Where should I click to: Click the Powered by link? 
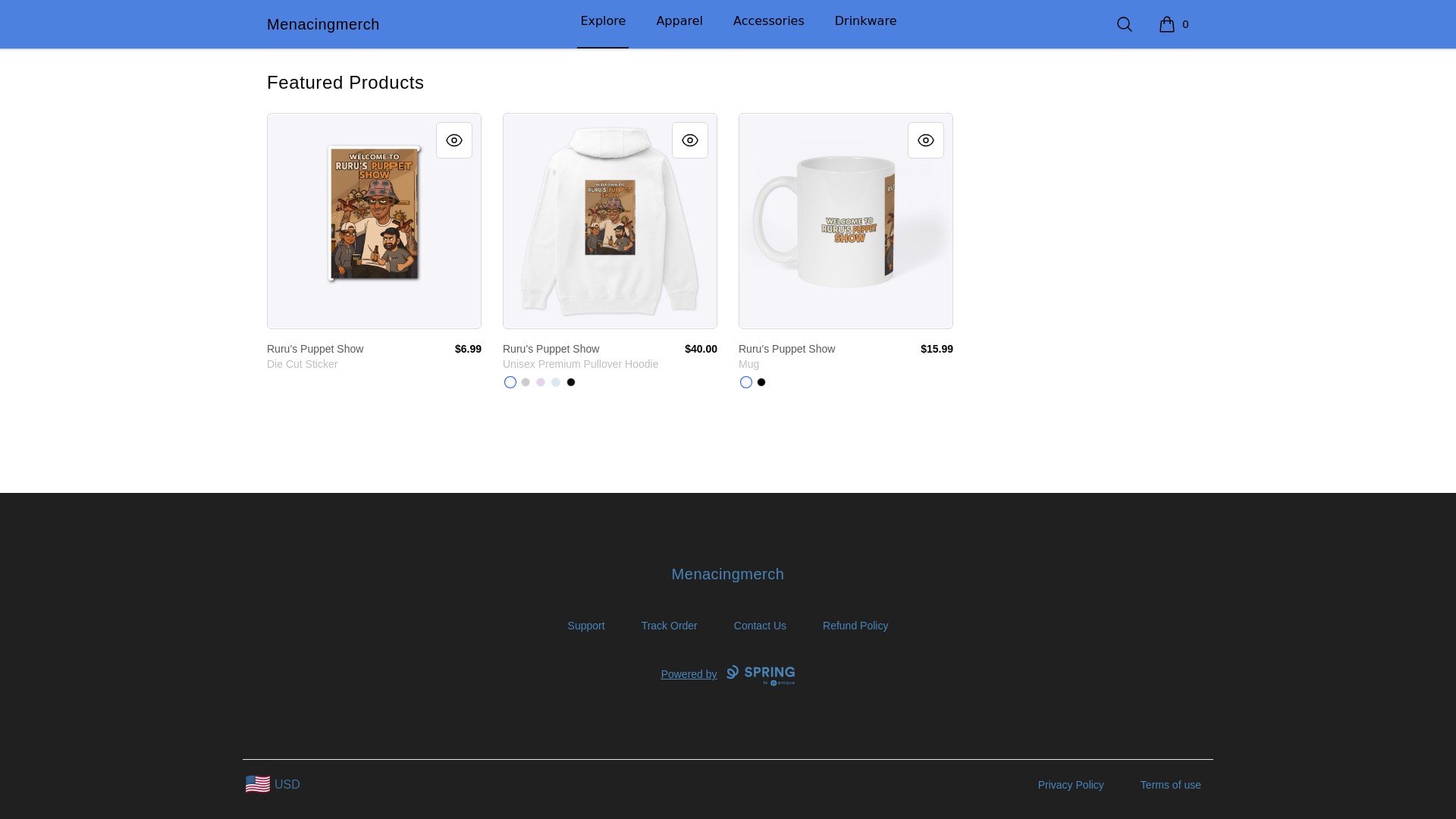689,674
